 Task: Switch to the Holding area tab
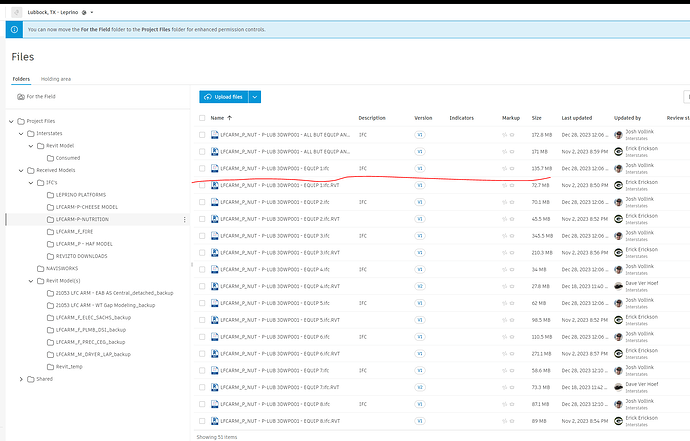(x=56, y=79)
